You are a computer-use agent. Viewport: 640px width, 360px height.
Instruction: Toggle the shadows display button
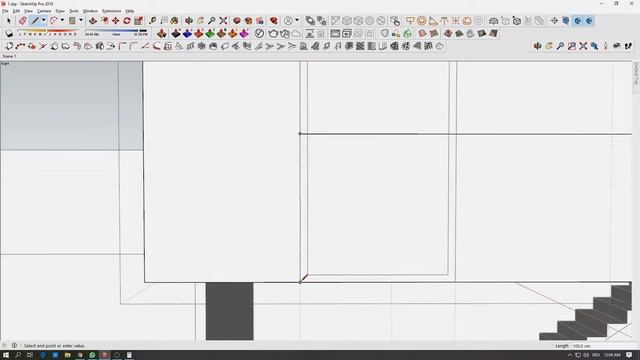[9, 33]
